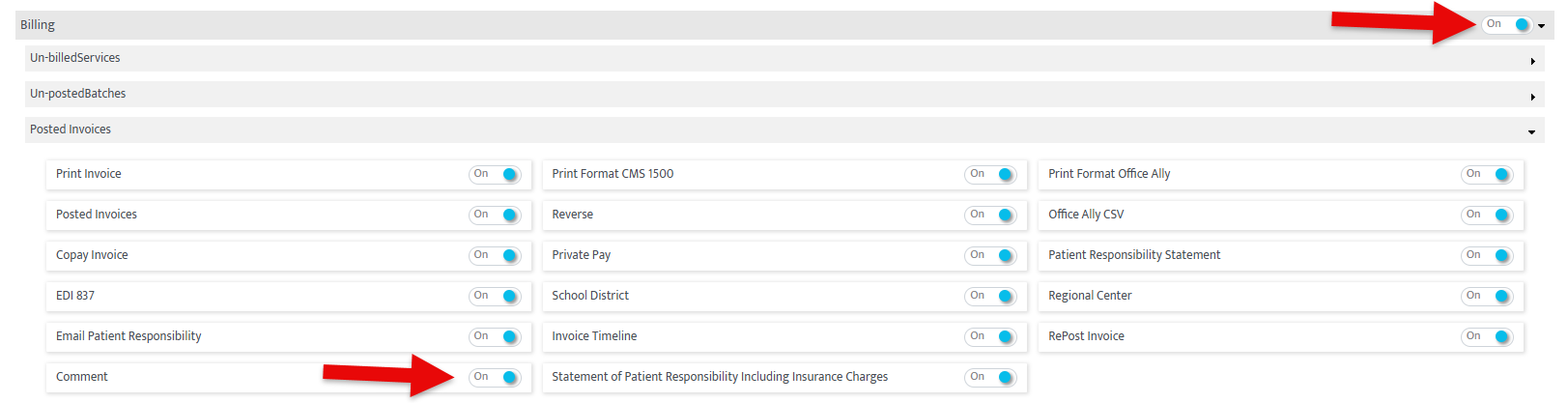The image size is (1568, 403).
Task: Toggle the School District switch
Action: click(991, 297)
